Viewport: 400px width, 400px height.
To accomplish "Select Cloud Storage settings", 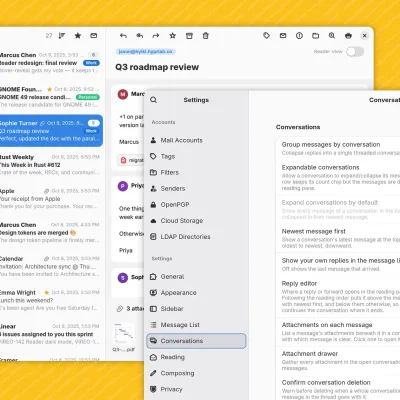I will (x=196, y=221).
